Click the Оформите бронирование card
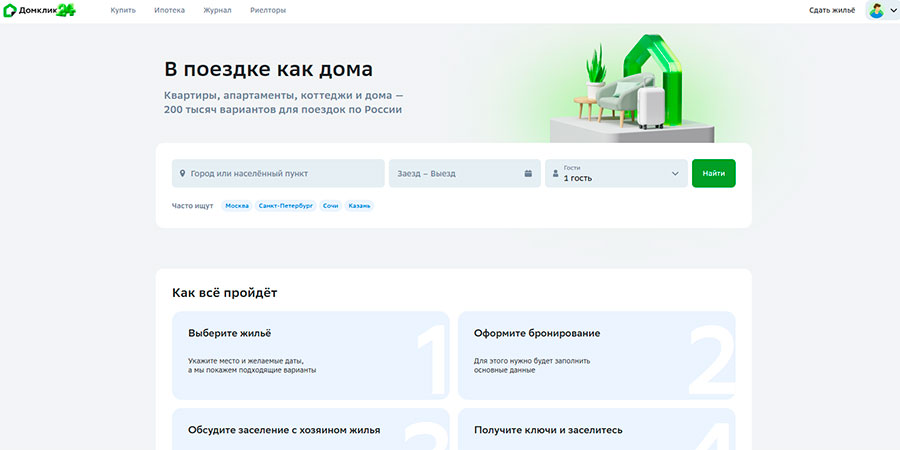900x450 pixels. [x=596, y=355]
